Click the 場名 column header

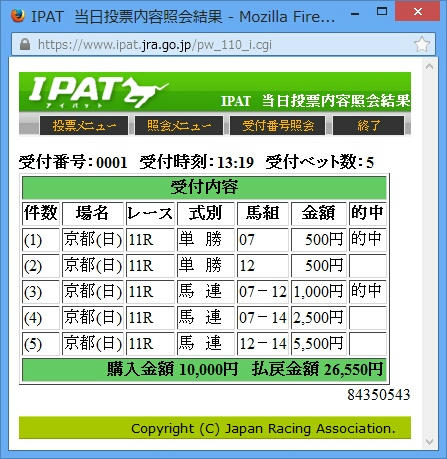click(x=93, y=213)
